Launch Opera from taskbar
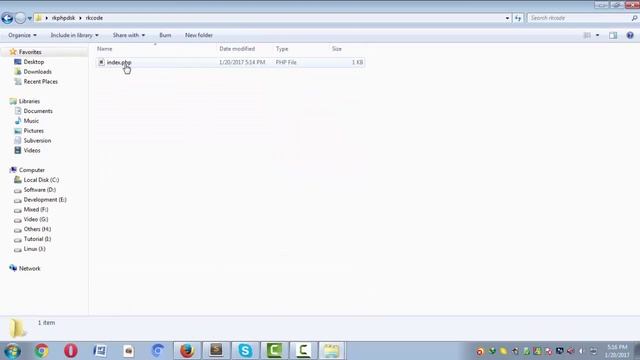 (71, 351)
